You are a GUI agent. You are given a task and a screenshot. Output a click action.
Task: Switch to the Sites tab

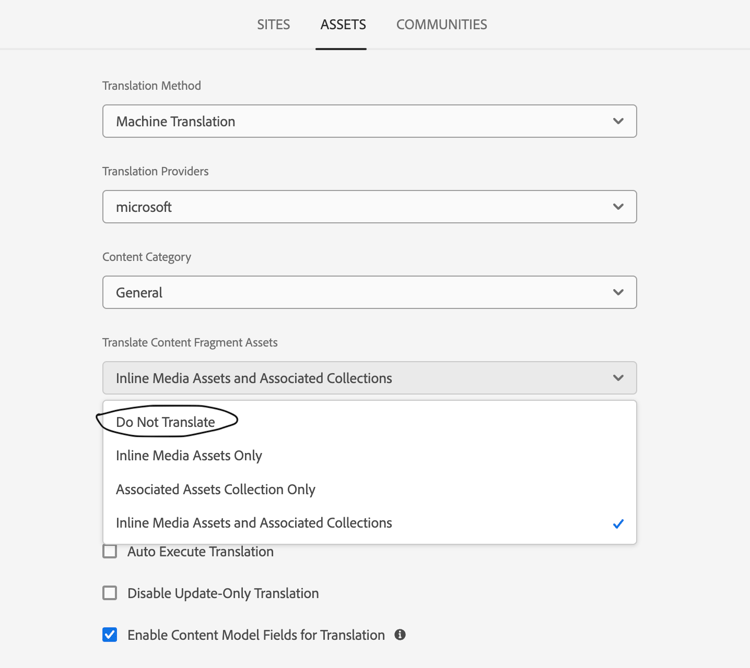tap(273, 24)
